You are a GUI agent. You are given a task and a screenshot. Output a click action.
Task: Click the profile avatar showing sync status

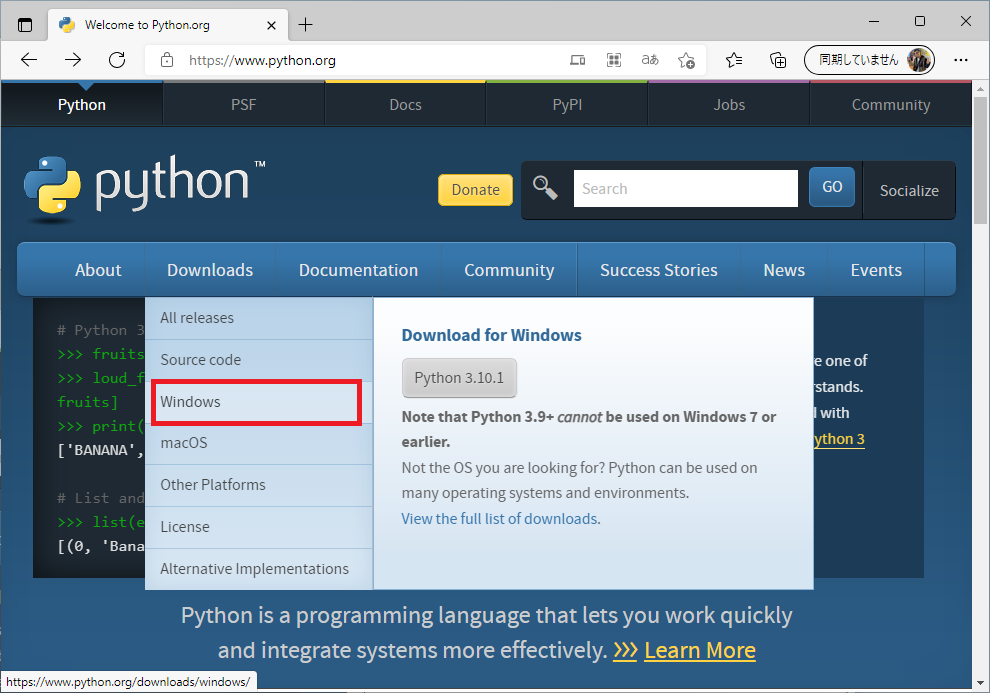pos(918,60)
